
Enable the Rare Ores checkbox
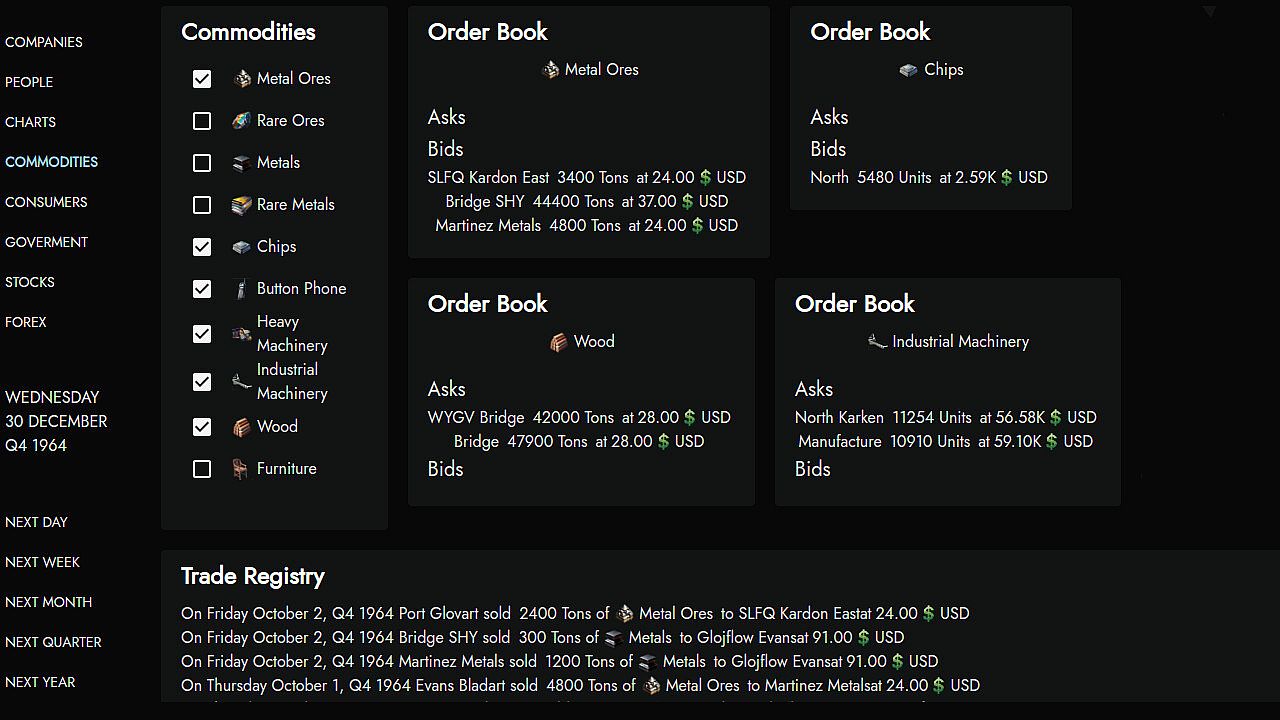(202, 121)
